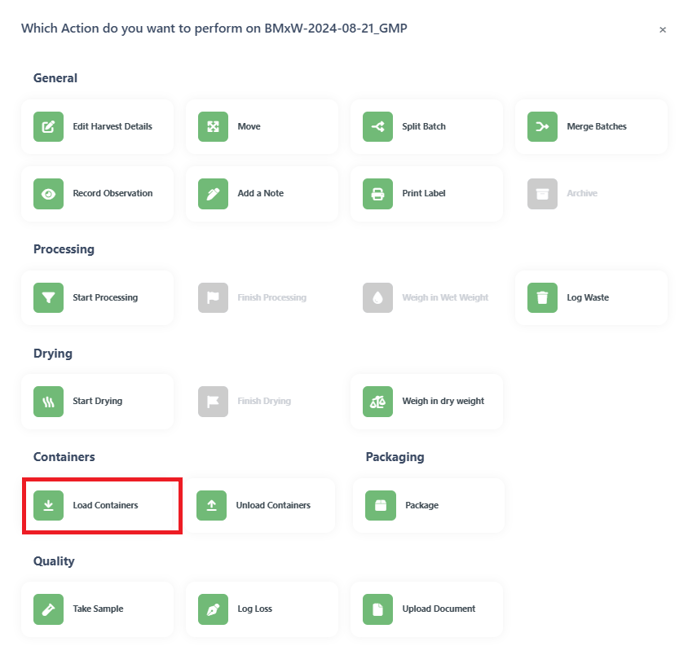Close the action dialog with the X
Viewport: 688px width, 655px height.
pos(663,30)
